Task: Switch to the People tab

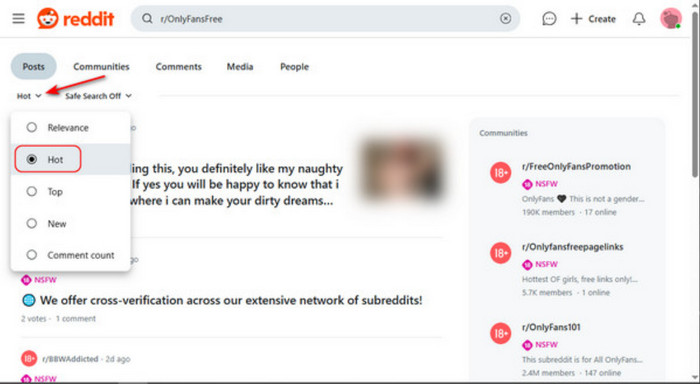Action: point(294,67)
